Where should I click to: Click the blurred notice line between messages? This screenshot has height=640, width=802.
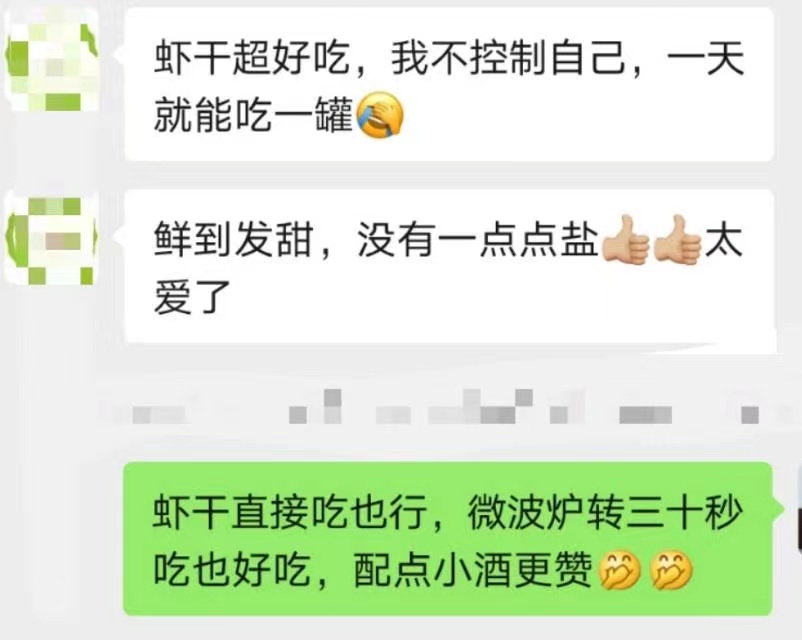(x=445, y=409)
